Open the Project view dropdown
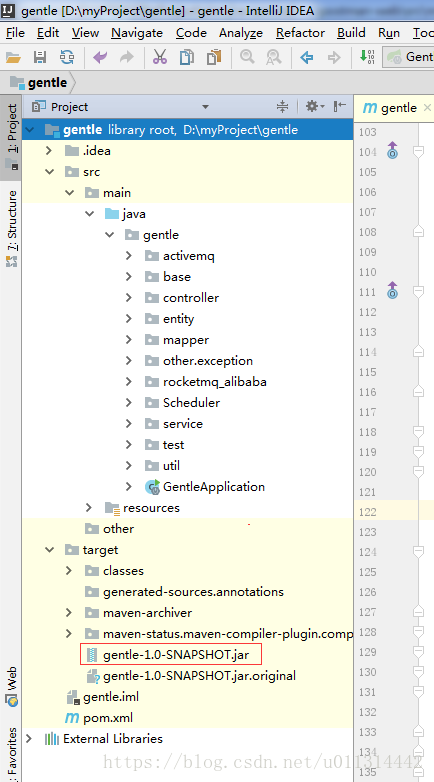This screenshot has width=434, height=782. click(x=205, y=107)
